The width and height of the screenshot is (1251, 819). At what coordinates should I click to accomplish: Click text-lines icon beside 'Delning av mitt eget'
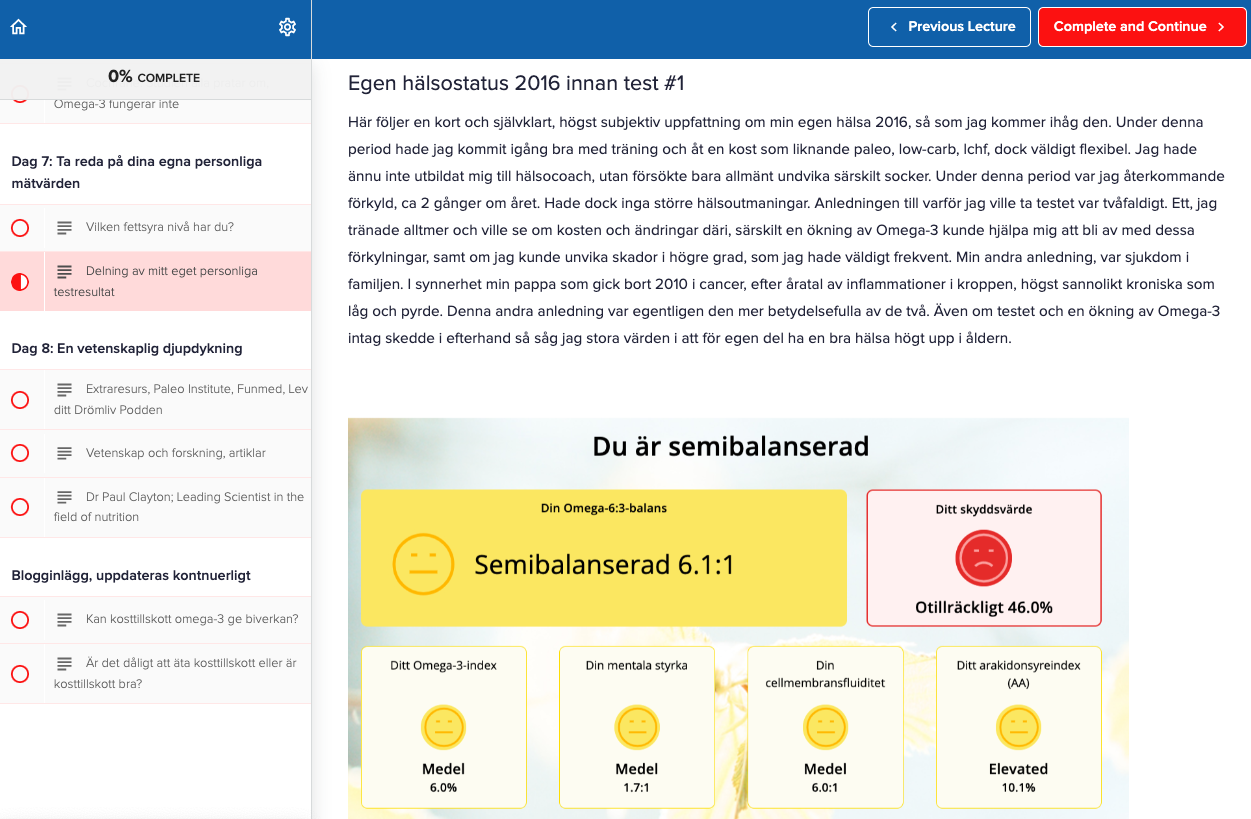(65, 271)
